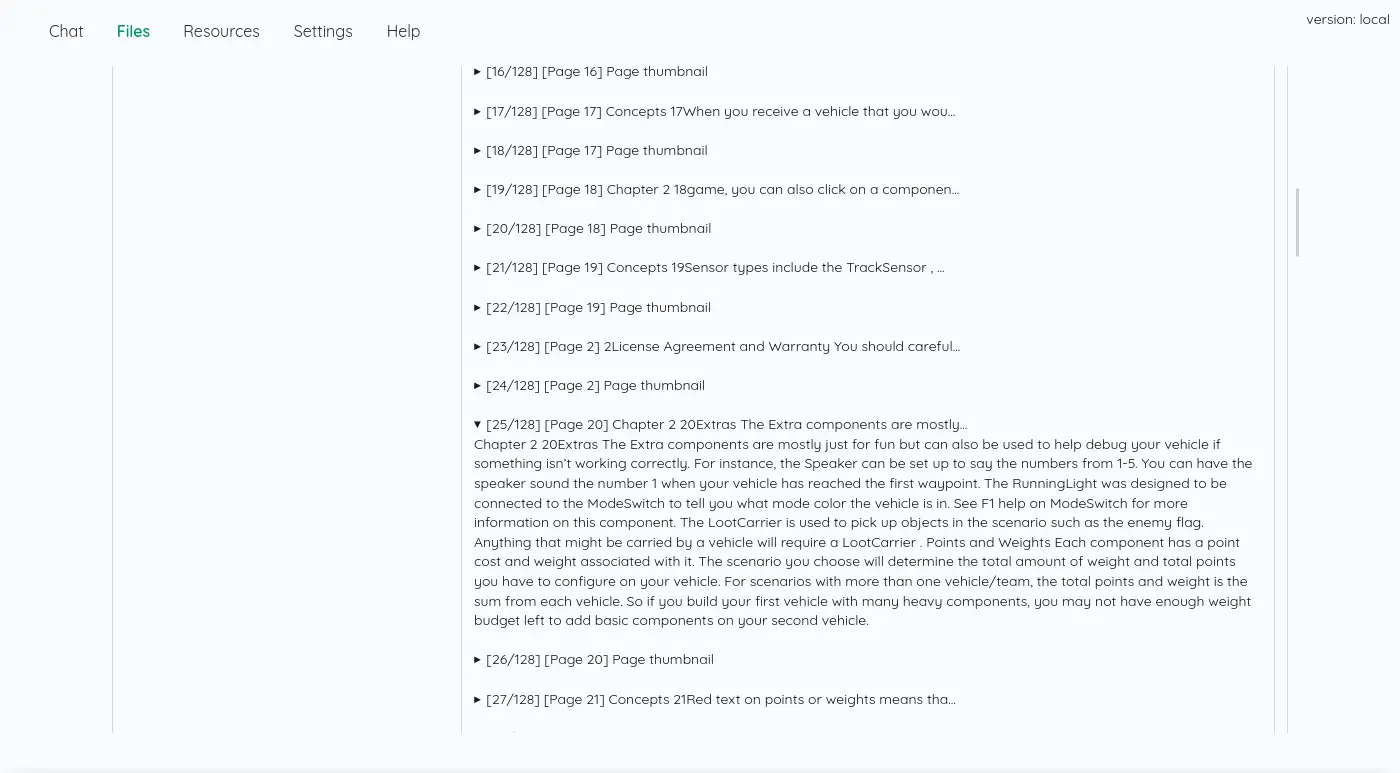
Task: Open the Help tab
Action: point(403,31)
